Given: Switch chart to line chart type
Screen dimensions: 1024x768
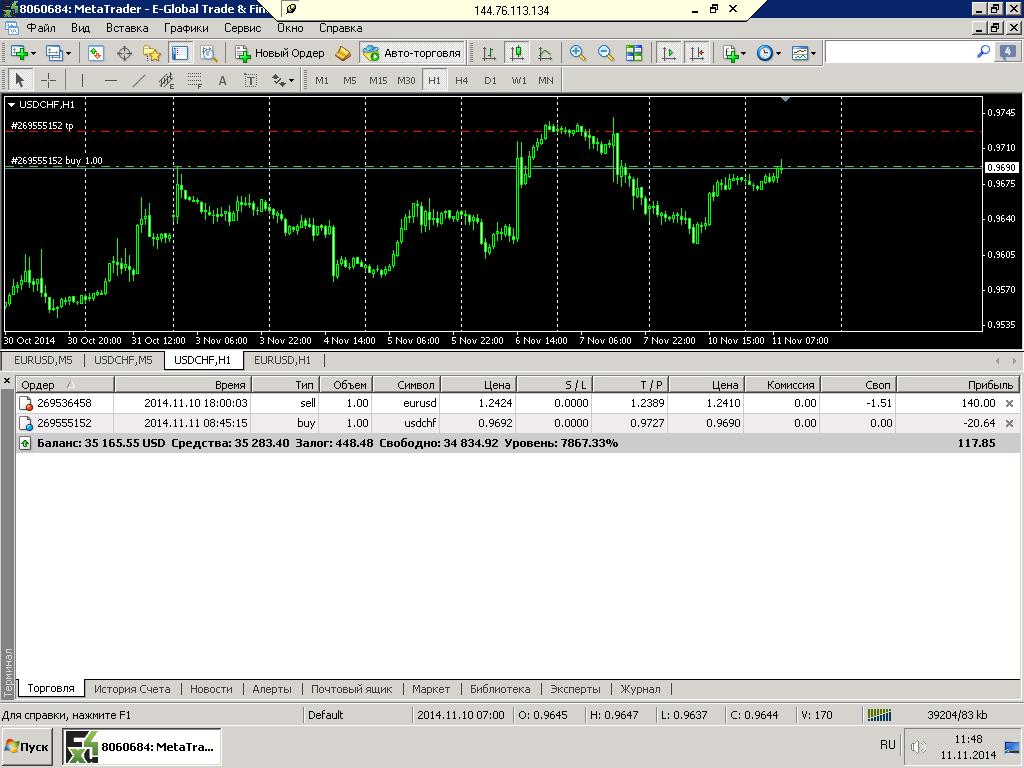Looking at the screenshot, I should click(545, 53).
